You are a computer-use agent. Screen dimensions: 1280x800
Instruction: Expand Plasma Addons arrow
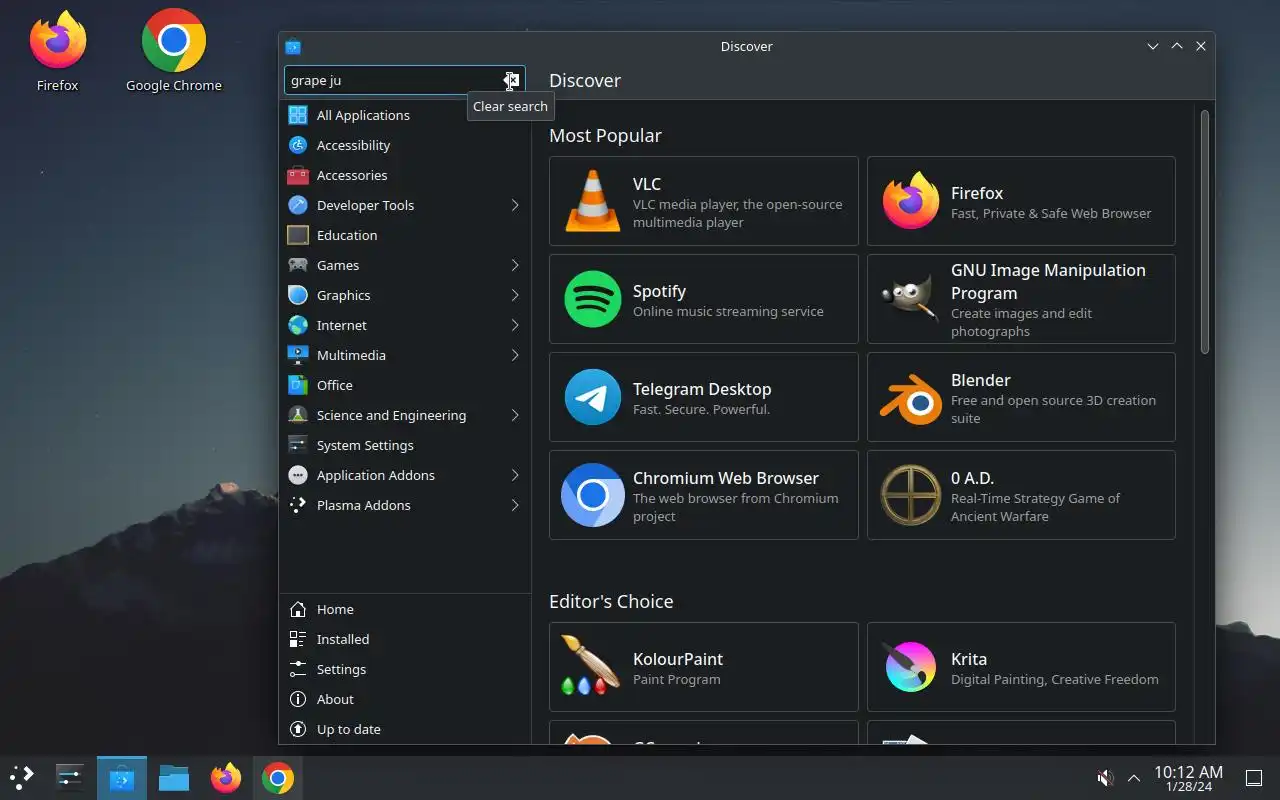(x=515, y=505)
